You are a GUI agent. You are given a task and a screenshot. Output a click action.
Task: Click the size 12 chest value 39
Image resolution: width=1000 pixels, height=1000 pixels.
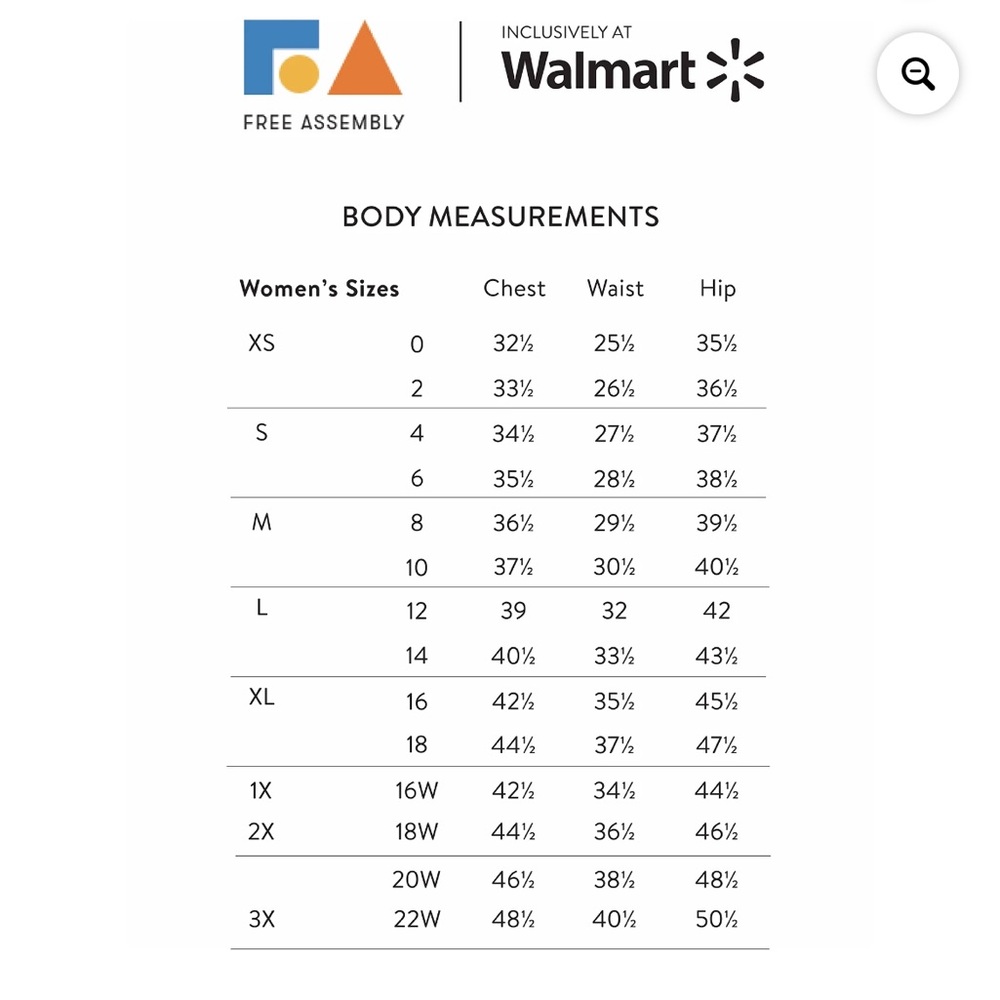[513, 611]
